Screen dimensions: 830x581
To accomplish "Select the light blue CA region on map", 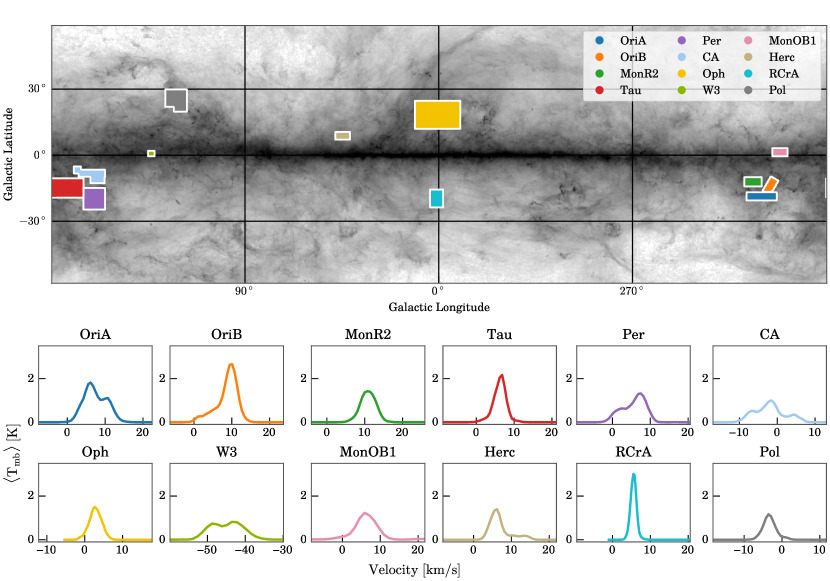I will [x=93, y=176].
